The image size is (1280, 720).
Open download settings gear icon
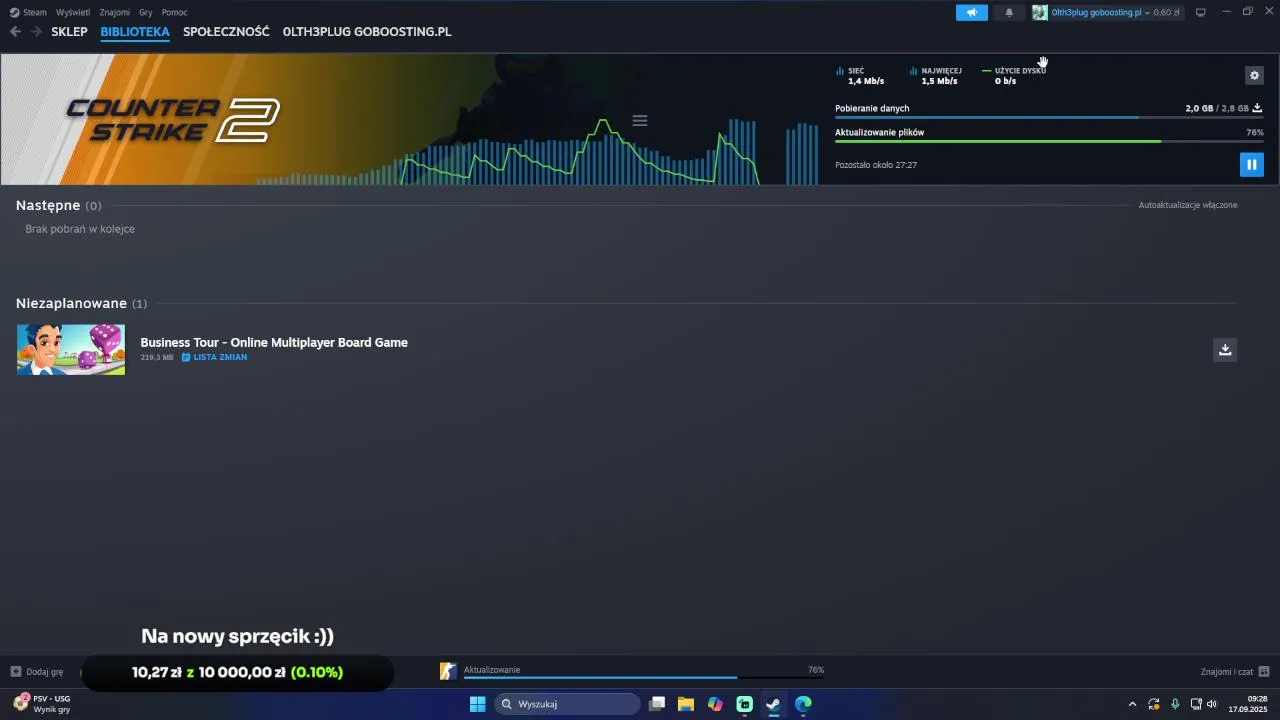click(x=1254, y=75)
